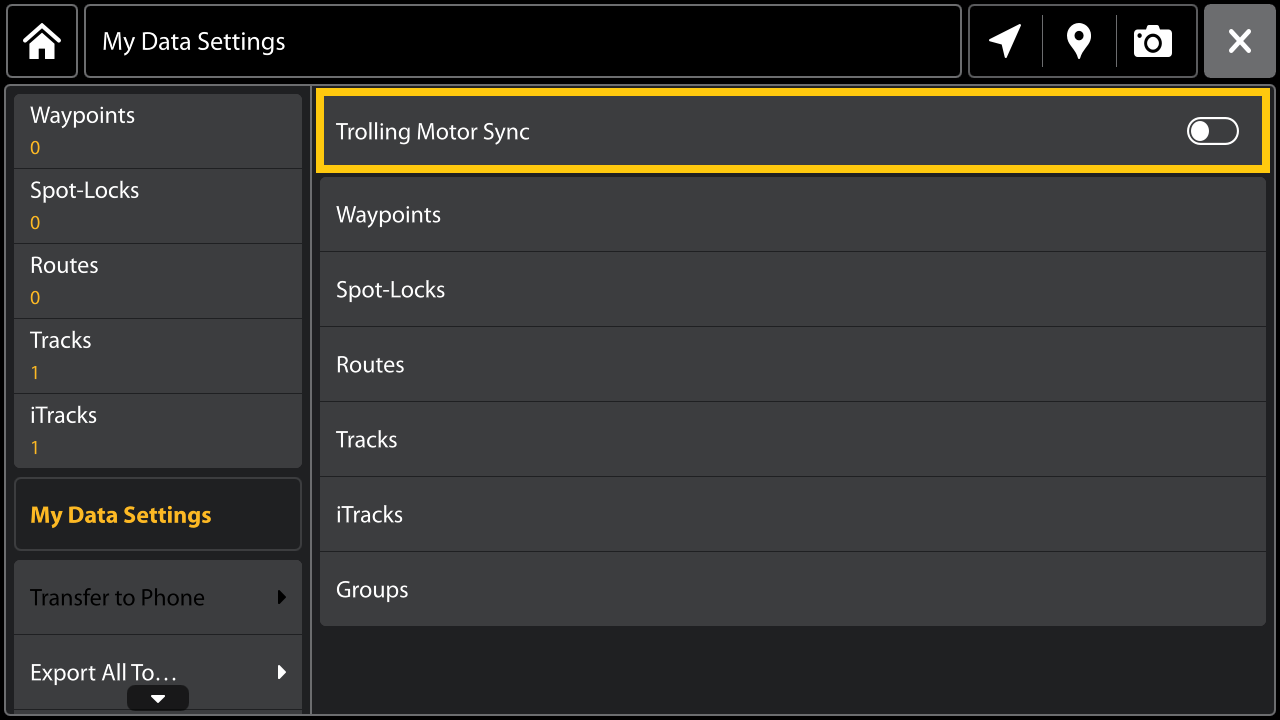Open Tracks list in the sidebar
Viewport: 1280px width, 720px height.
tap(158, 356)
